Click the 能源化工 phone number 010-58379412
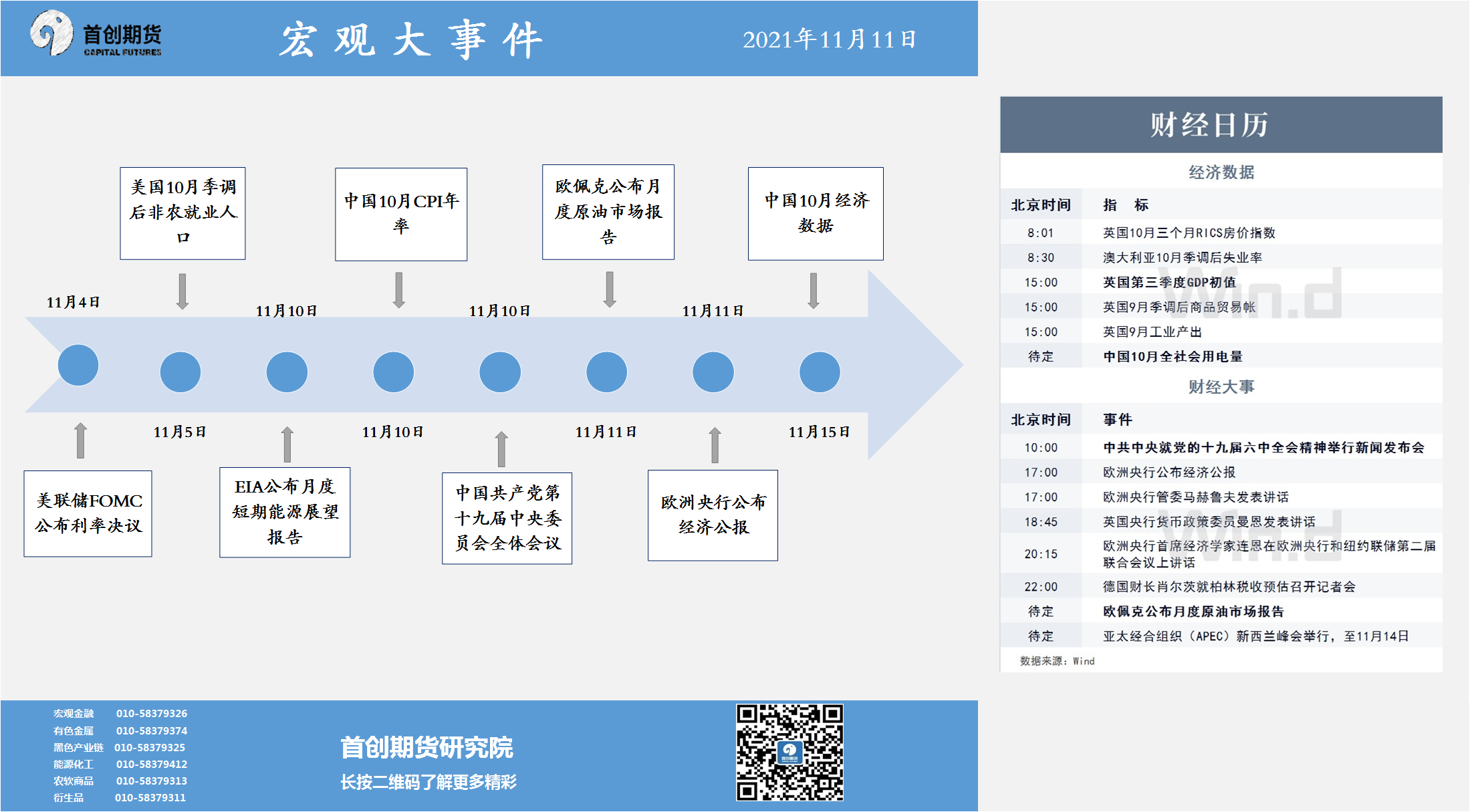1470x812 pixels. (152, 764)
